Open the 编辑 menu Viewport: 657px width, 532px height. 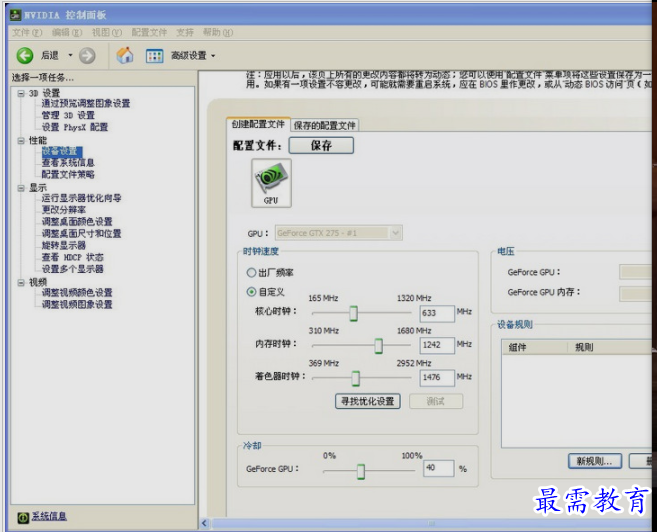point(67,32)
